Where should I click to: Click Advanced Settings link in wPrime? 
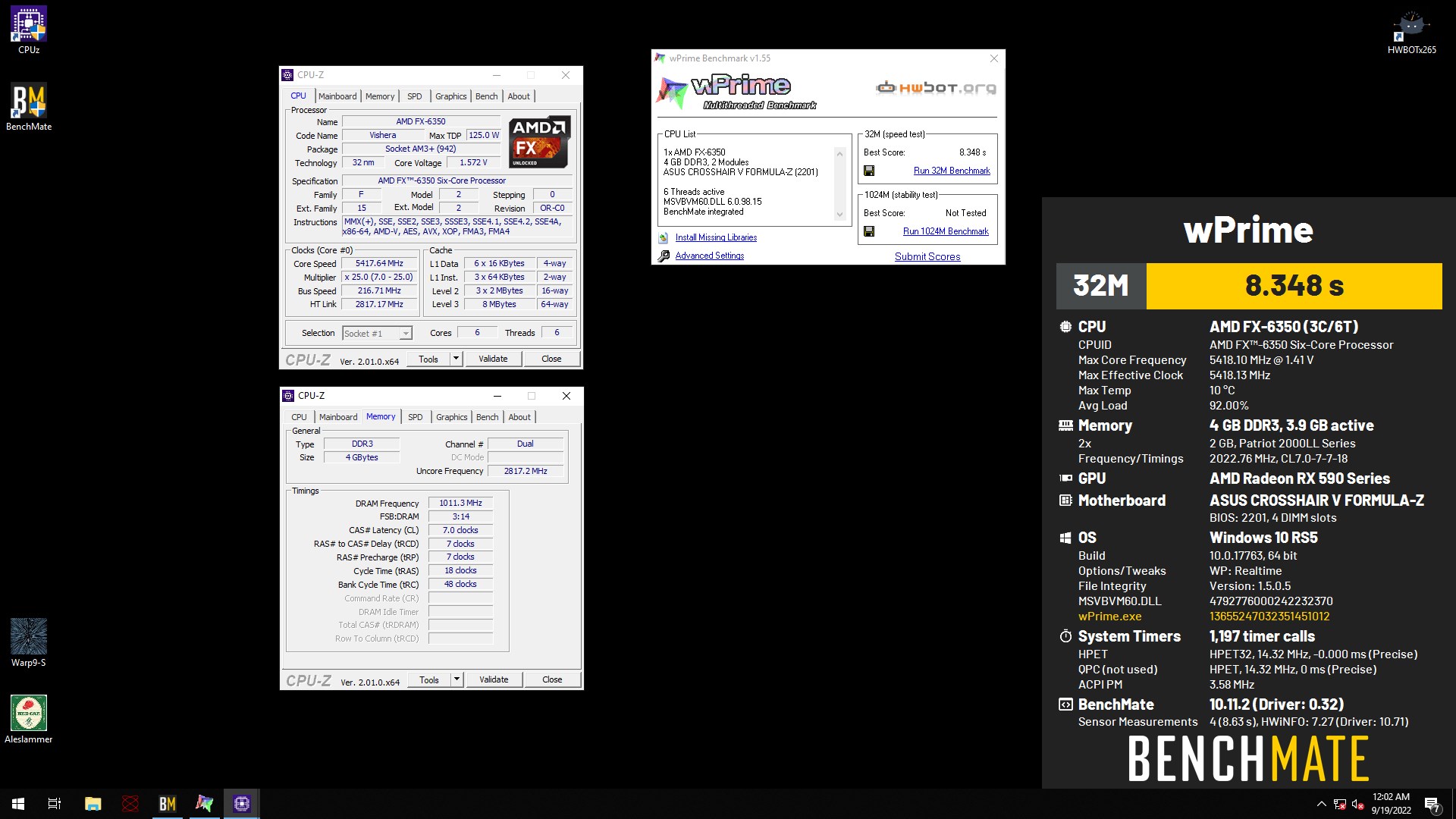click(x=710, y=256)
